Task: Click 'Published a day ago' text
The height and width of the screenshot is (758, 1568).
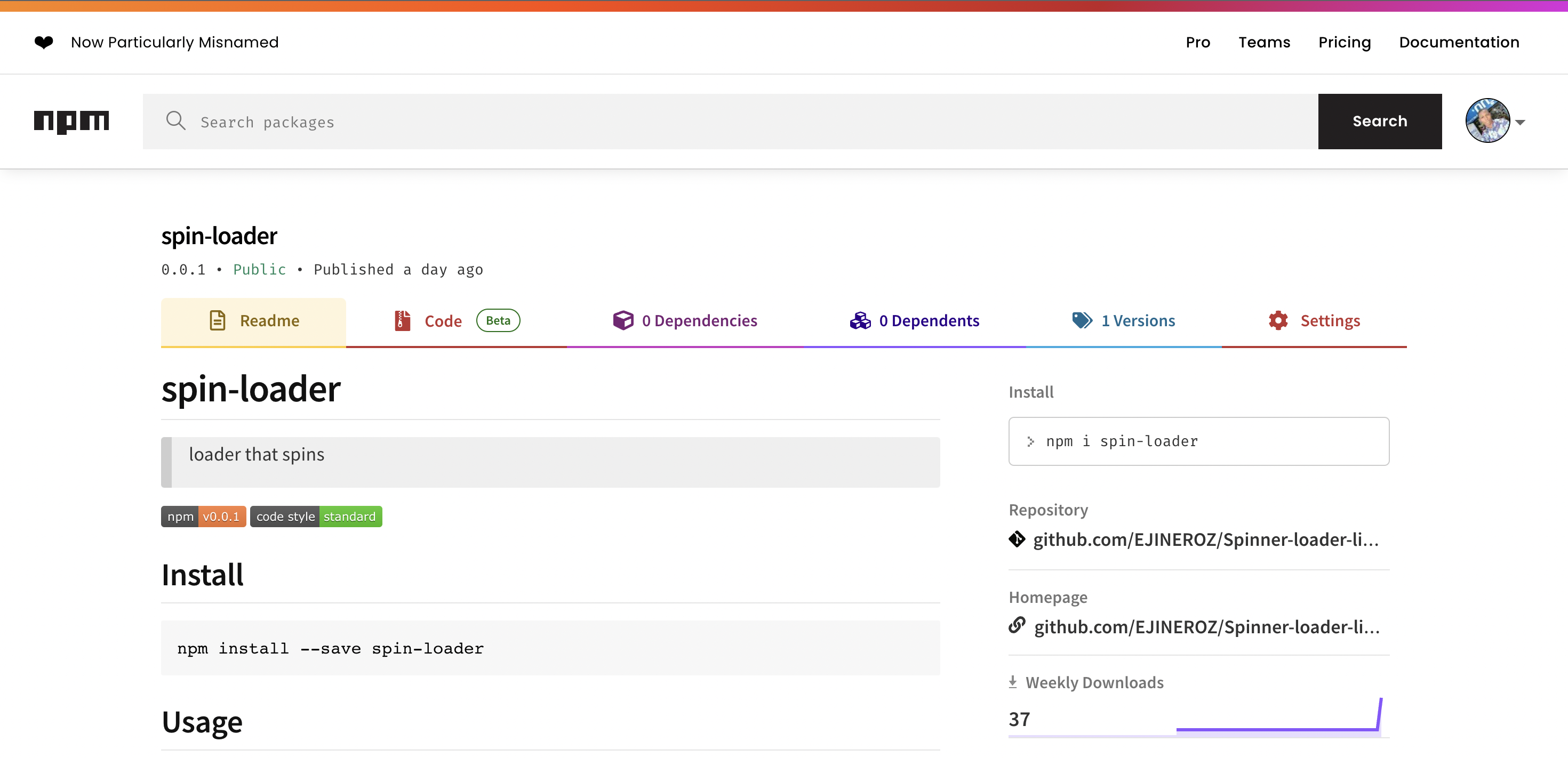Action: [398, 270]
